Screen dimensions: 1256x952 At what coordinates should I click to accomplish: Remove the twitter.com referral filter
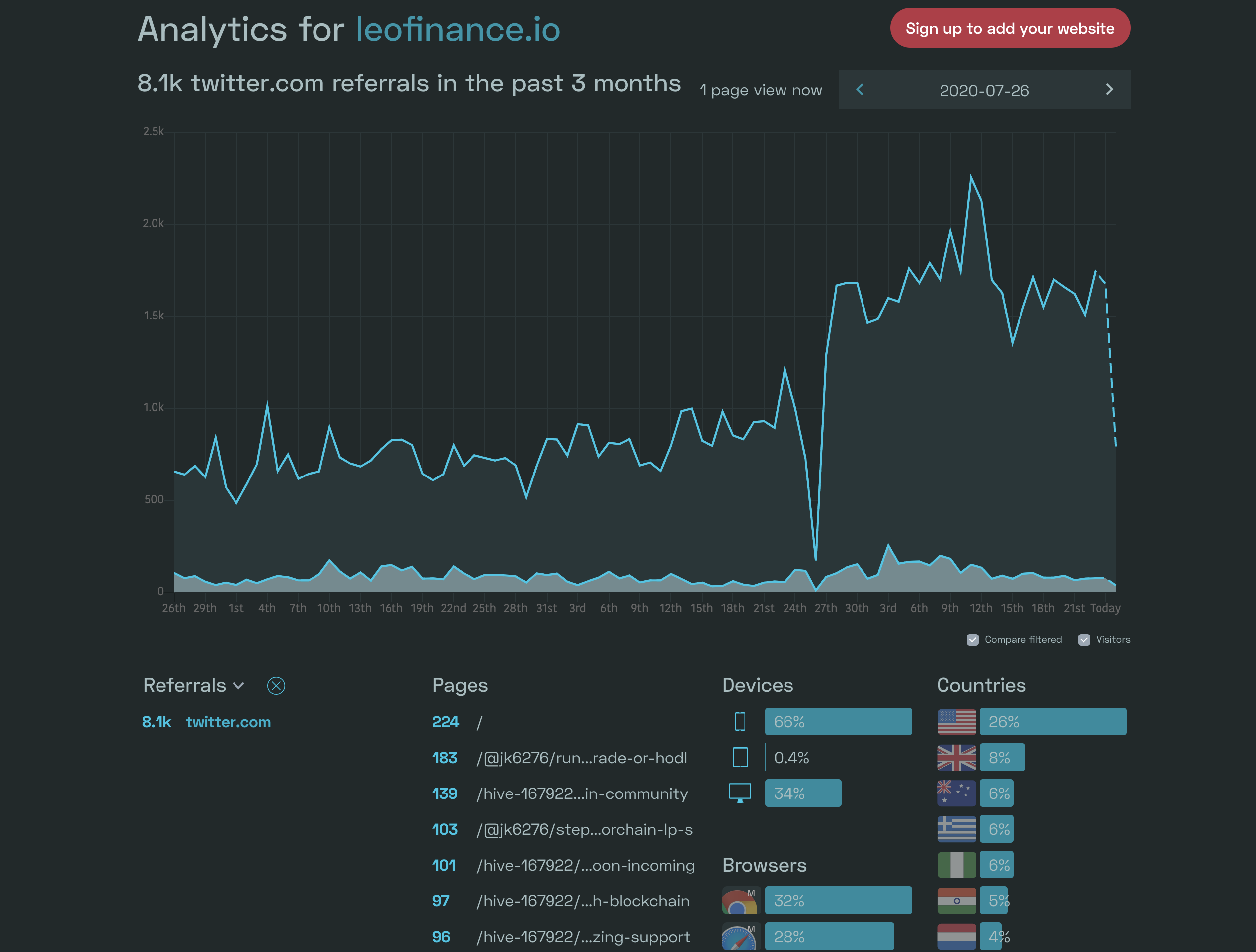pyautogui.click(x=276, y=686)
